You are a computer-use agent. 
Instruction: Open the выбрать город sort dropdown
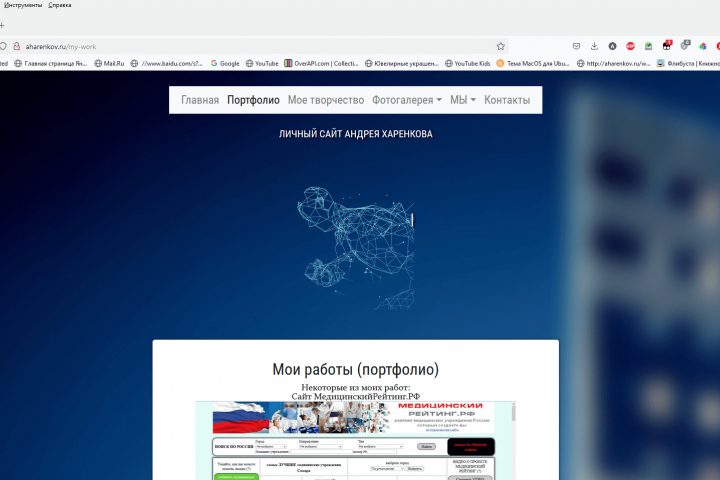click(387, 469)
